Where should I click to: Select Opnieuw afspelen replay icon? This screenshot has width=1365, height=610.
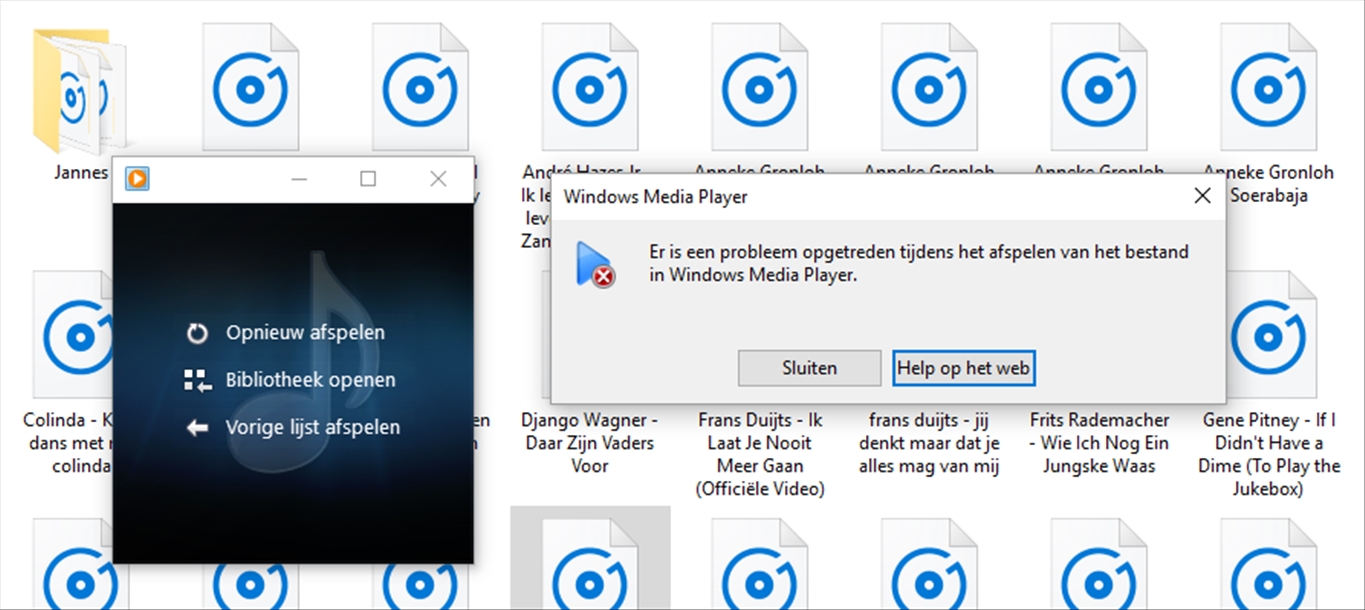pyautogui.click(x=197, y=333)
